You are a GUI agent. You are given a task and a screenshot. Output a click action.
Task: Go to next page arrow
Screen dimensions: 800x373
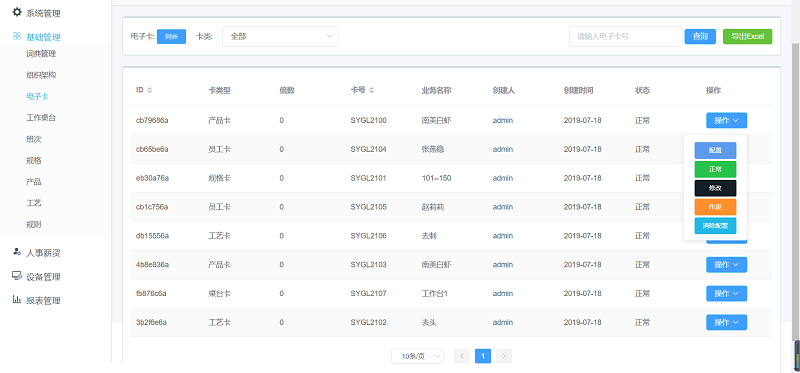(504, 356)
